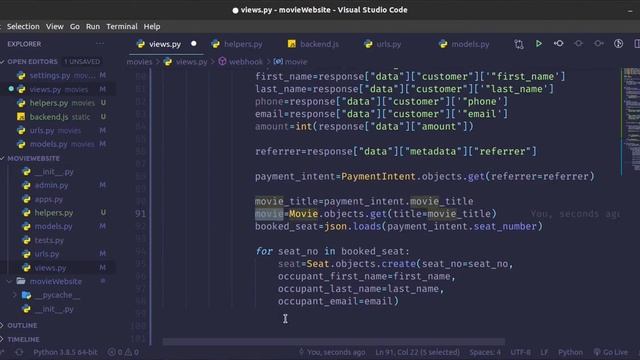Open the Help menu
This screenshot has width=640, height=360.
pos(152,27)
